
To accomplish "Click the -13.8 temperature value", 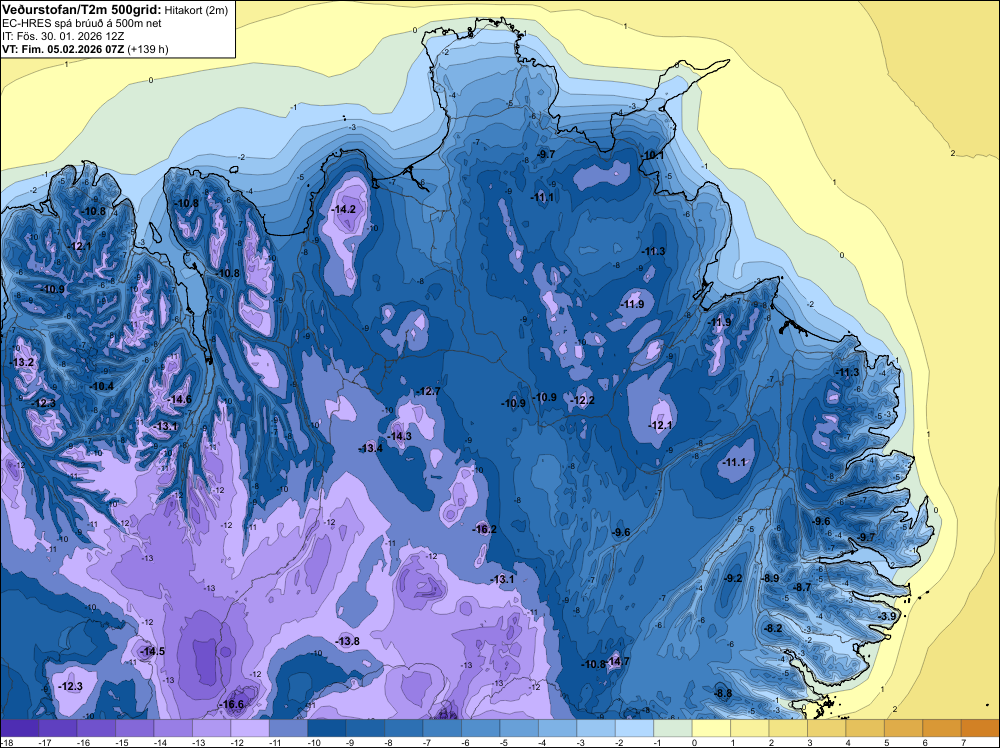I will tap(348, 641).
